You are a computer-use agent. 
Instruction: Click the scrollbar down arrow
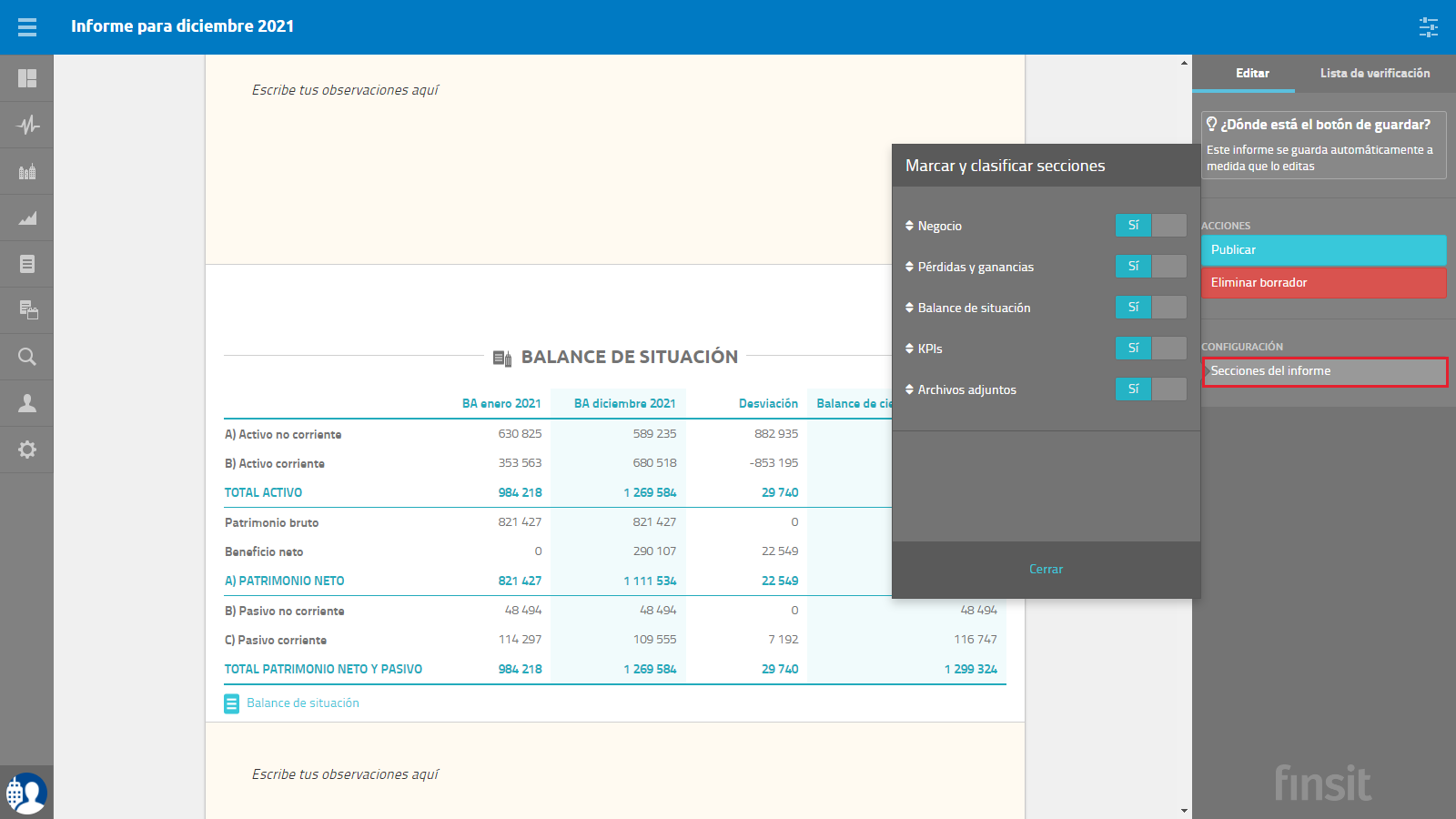1184,811
